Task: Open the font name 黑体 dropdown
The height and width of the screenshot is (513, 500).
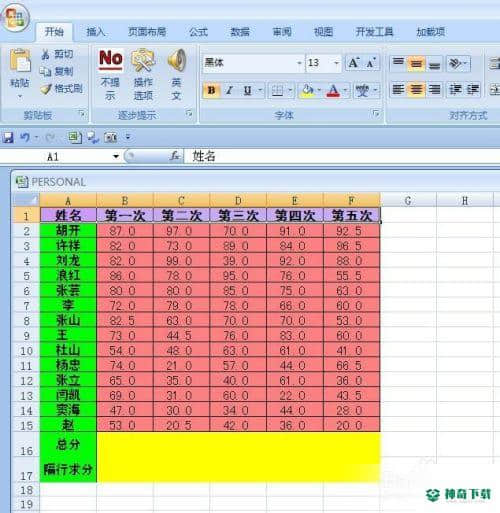Action: [x=299, y=63]
